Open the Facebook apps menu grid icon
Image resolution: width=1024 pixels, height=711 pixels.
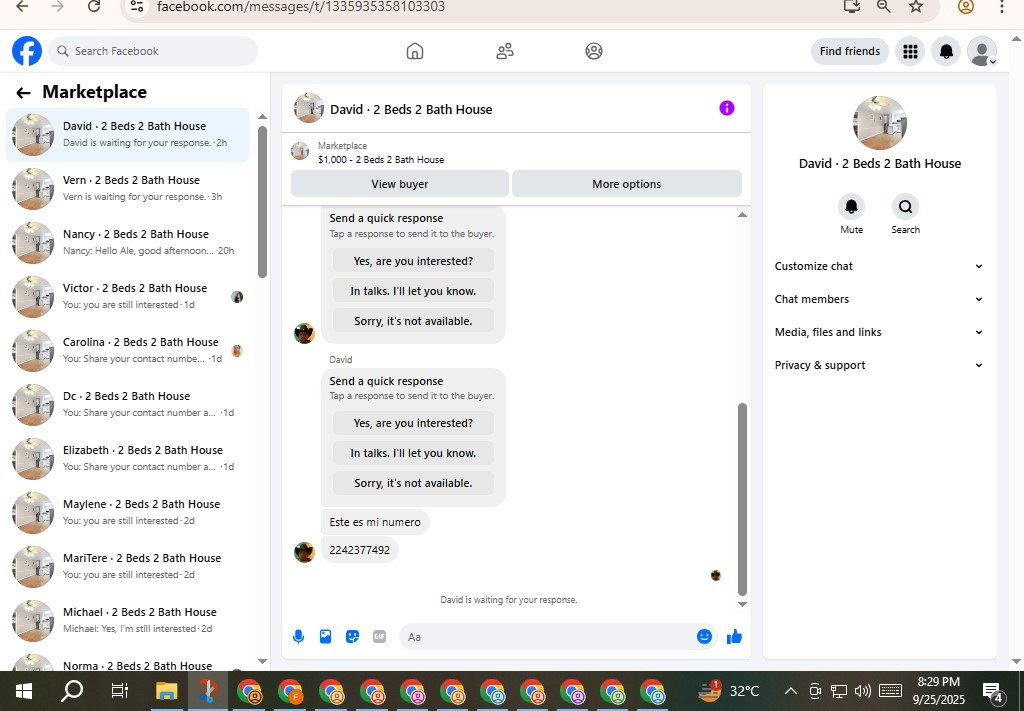(910, 51)
